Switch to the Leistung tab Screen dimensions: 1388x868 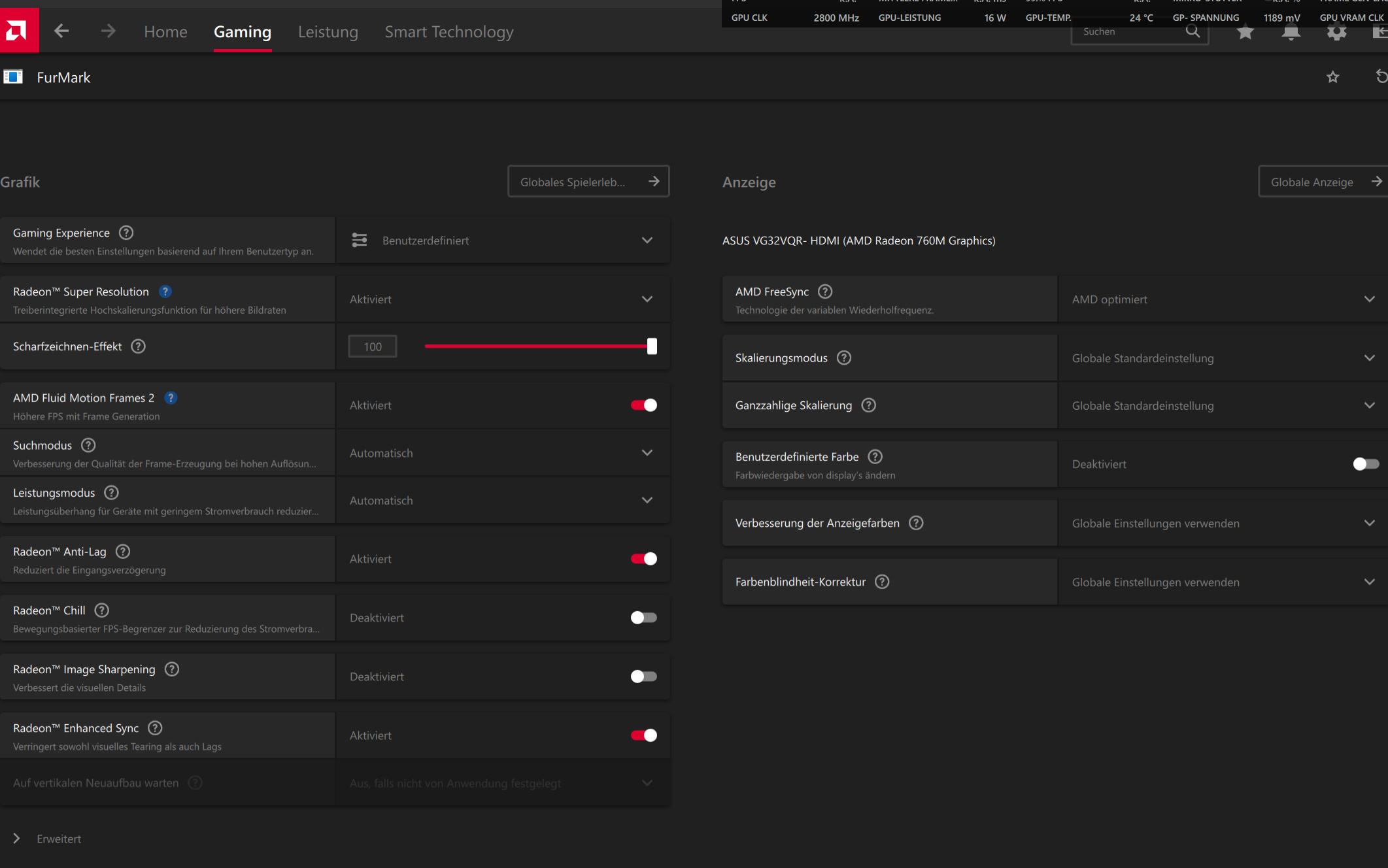(328, 31)
